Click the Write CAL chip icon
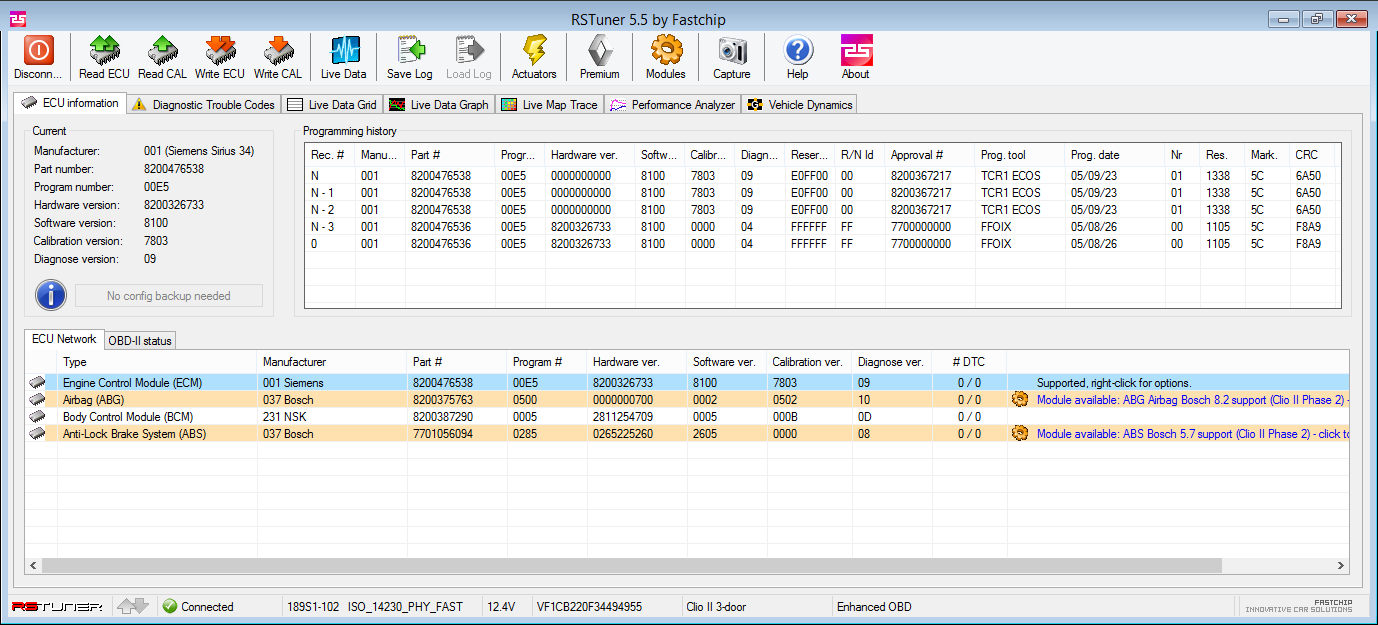The width and height of the screenshot is (1378, 625). (x=277, y=51)
